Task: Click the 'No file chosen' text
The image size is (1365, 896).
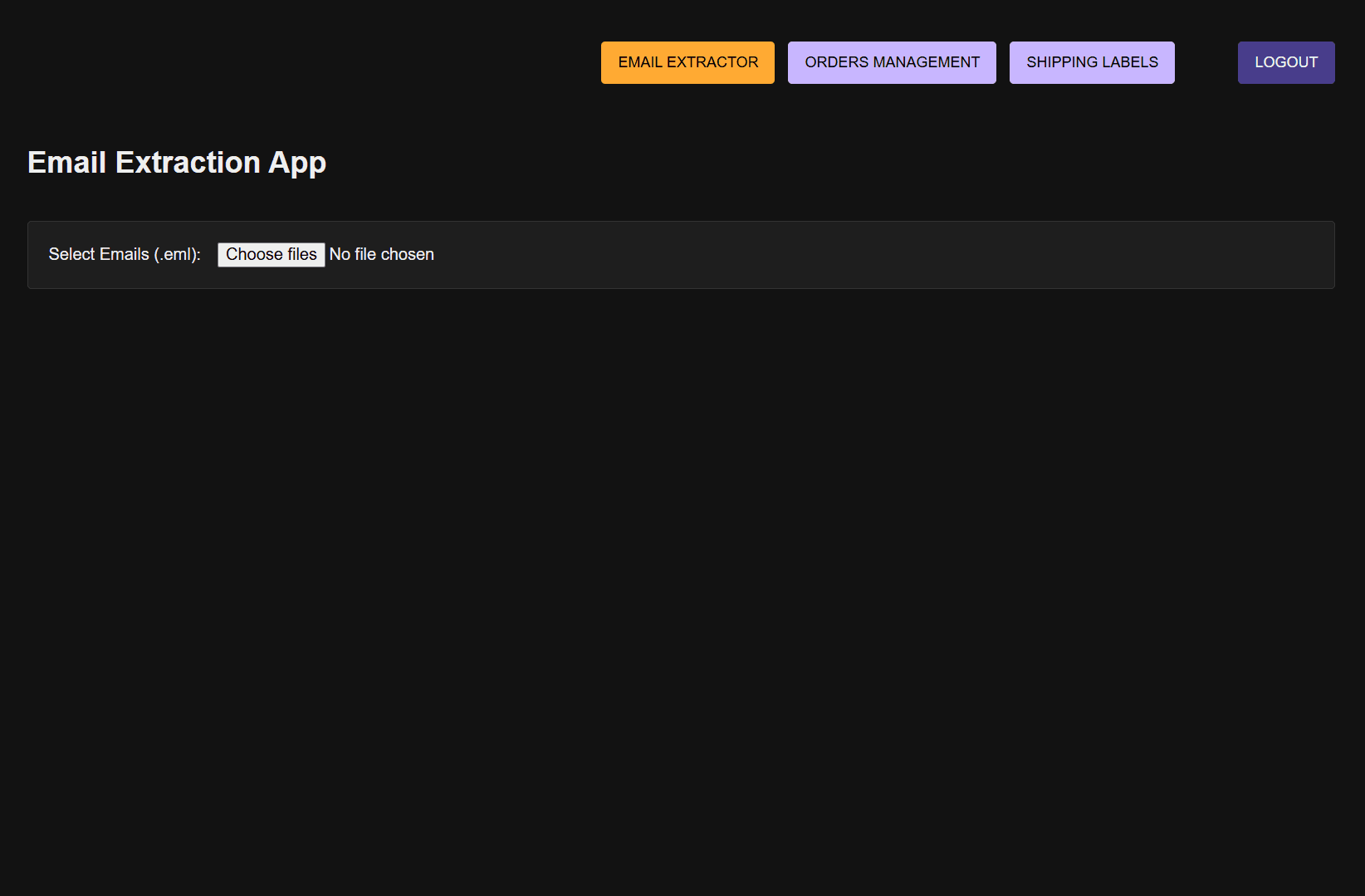Action: [x=382, y=254]
